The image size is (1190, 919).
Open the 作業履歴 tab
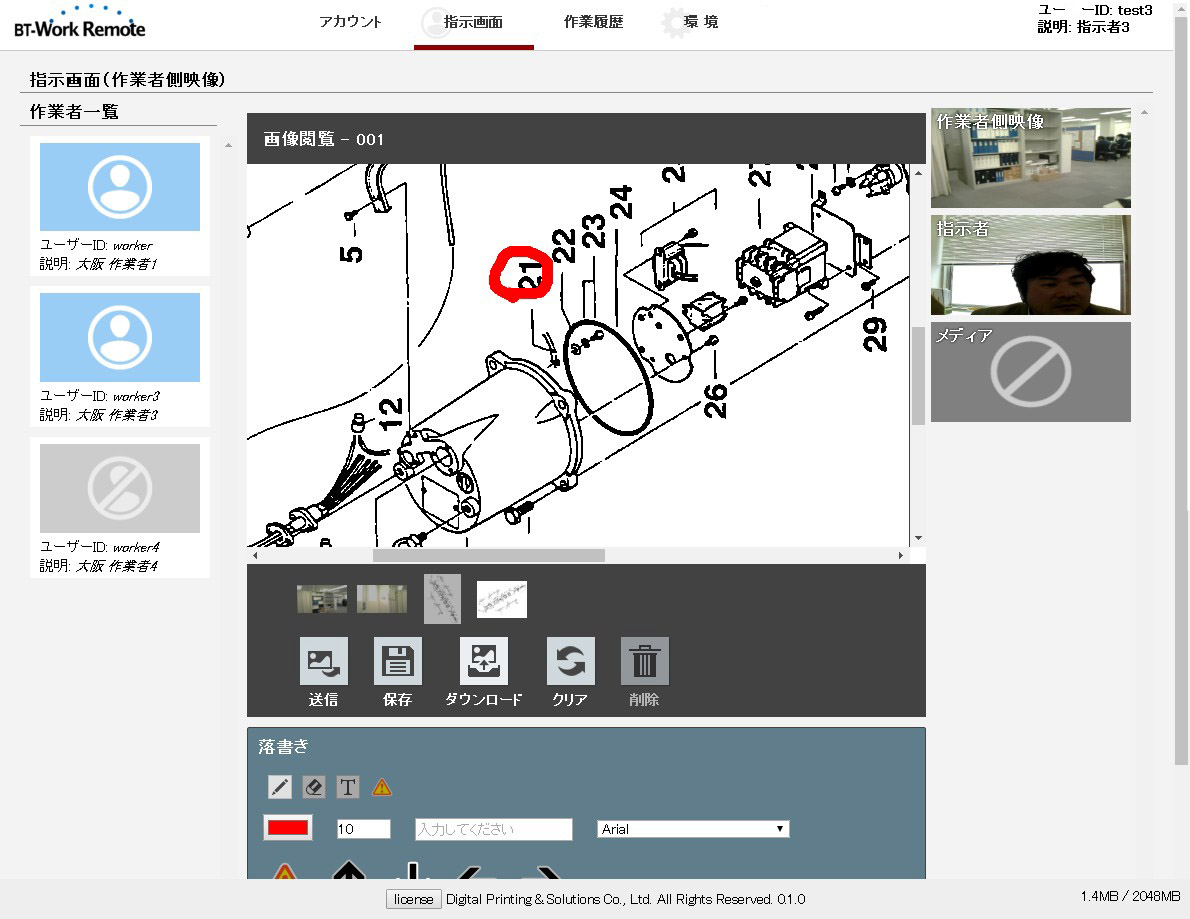pyautogui.click(x=593, y=22)
